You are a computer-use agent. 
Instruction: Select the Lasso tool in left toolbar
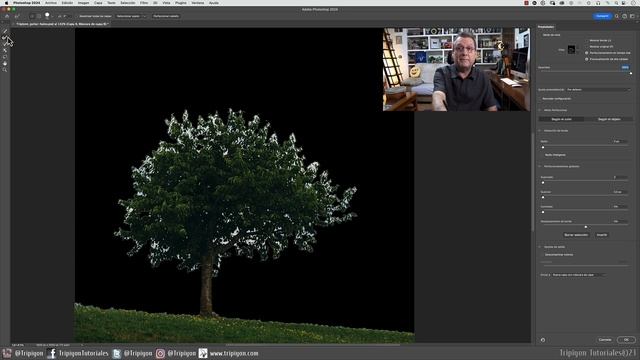pyautogui.click(x=5, y=57)
